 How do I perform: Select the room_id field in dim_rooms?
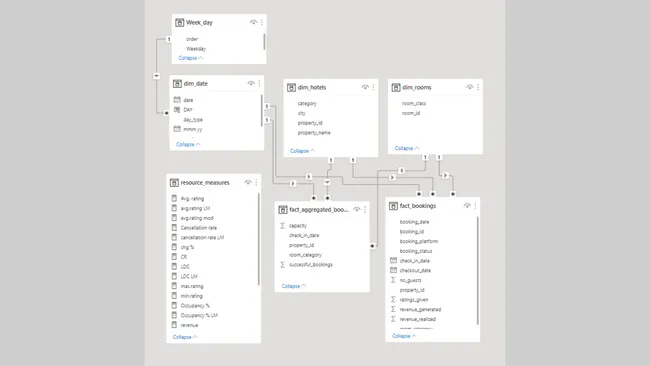click(411, 113)
